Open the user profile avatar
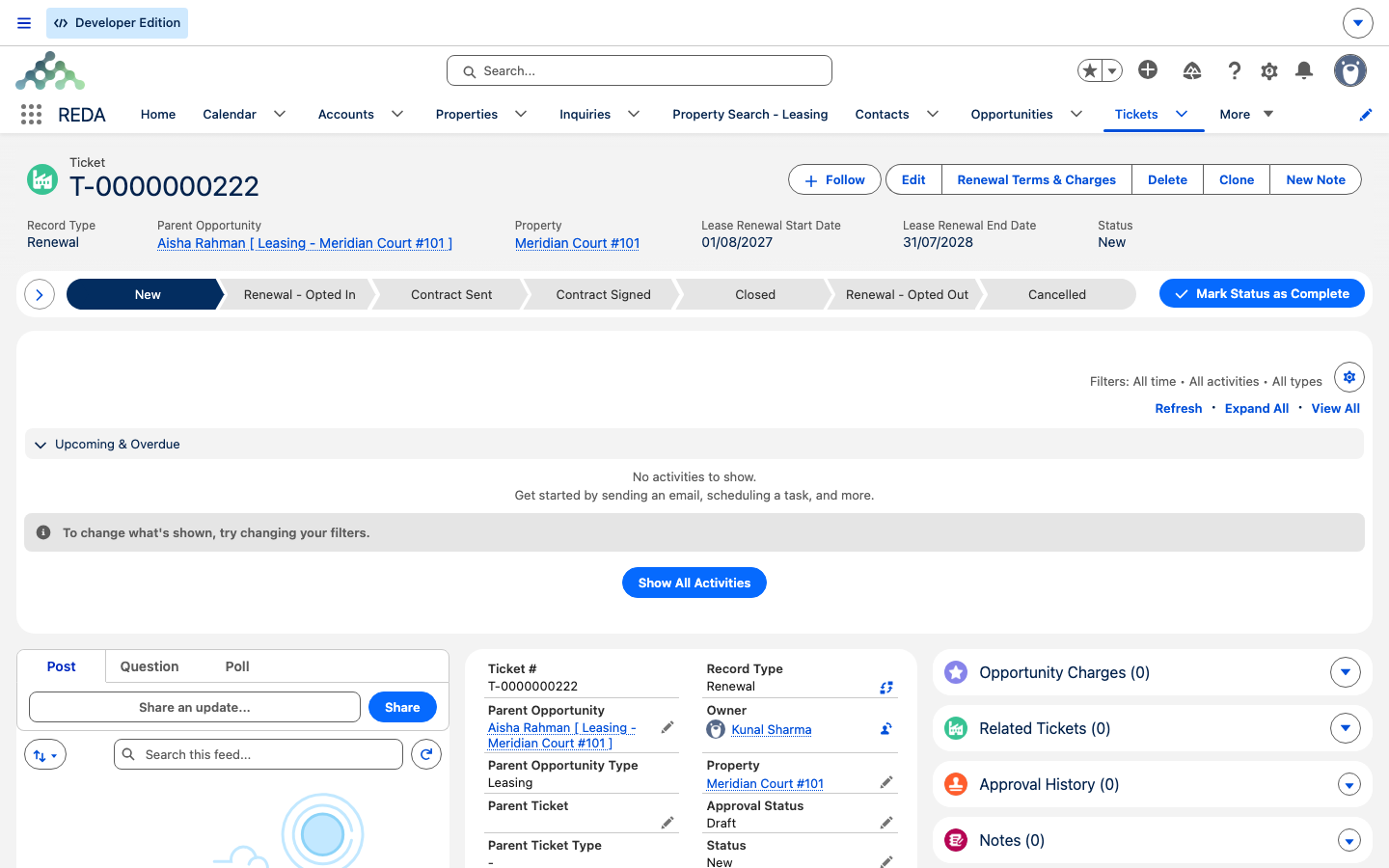 click(1350, 70)
